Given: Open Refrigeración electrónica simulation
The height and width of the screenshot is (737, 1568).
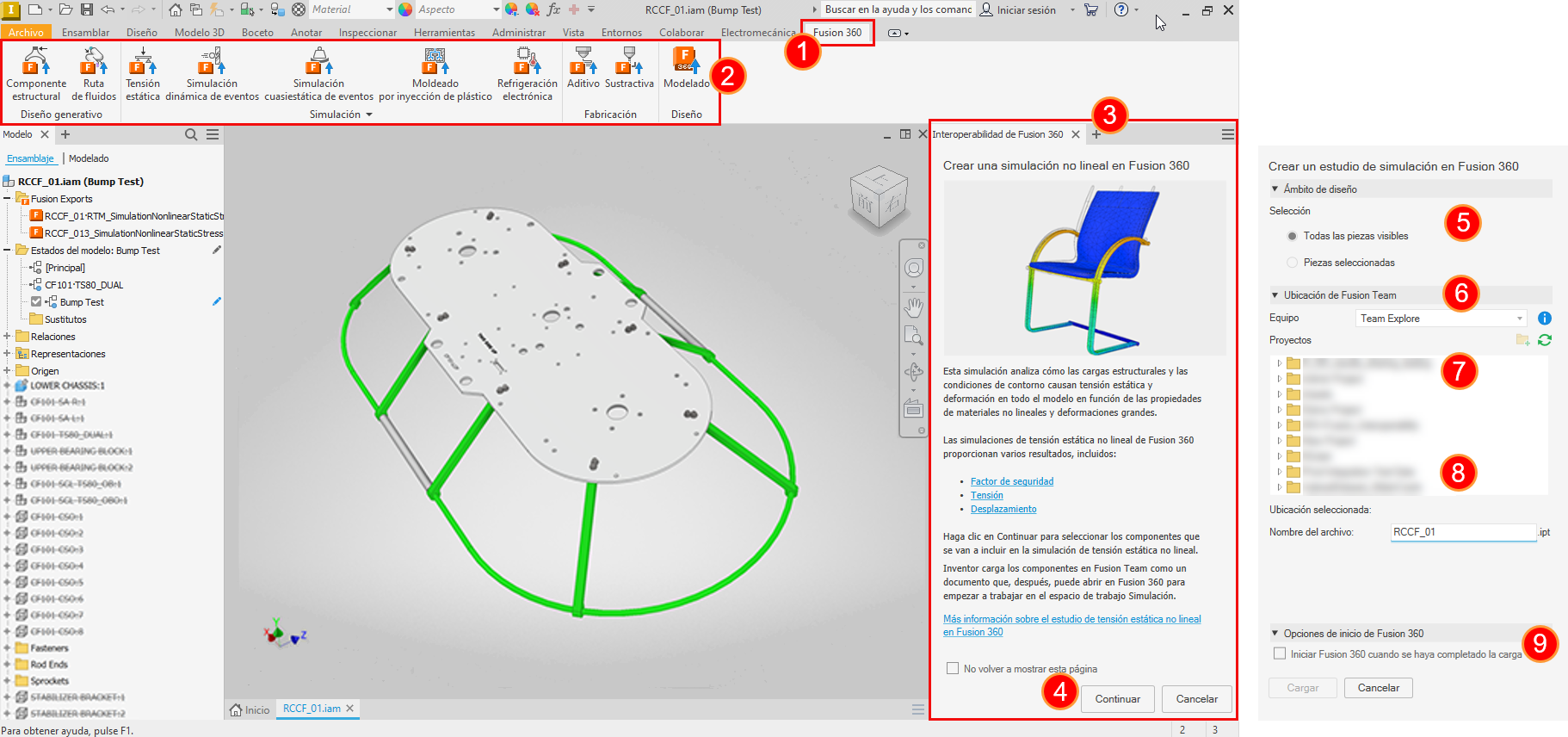Looking at the screenshot, I should [x=528, y=74].
